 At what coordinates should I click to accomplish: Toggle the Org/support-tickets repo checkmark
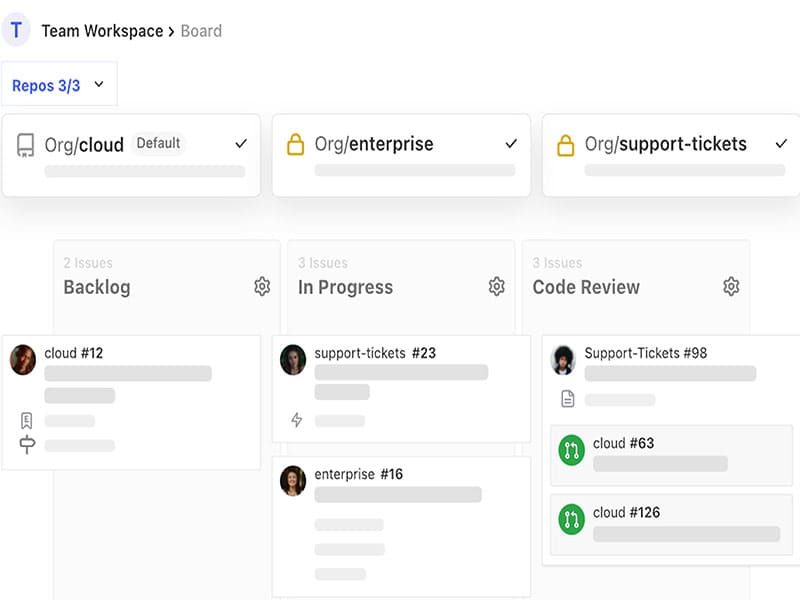pyautogui.click(x=781, y=144)
